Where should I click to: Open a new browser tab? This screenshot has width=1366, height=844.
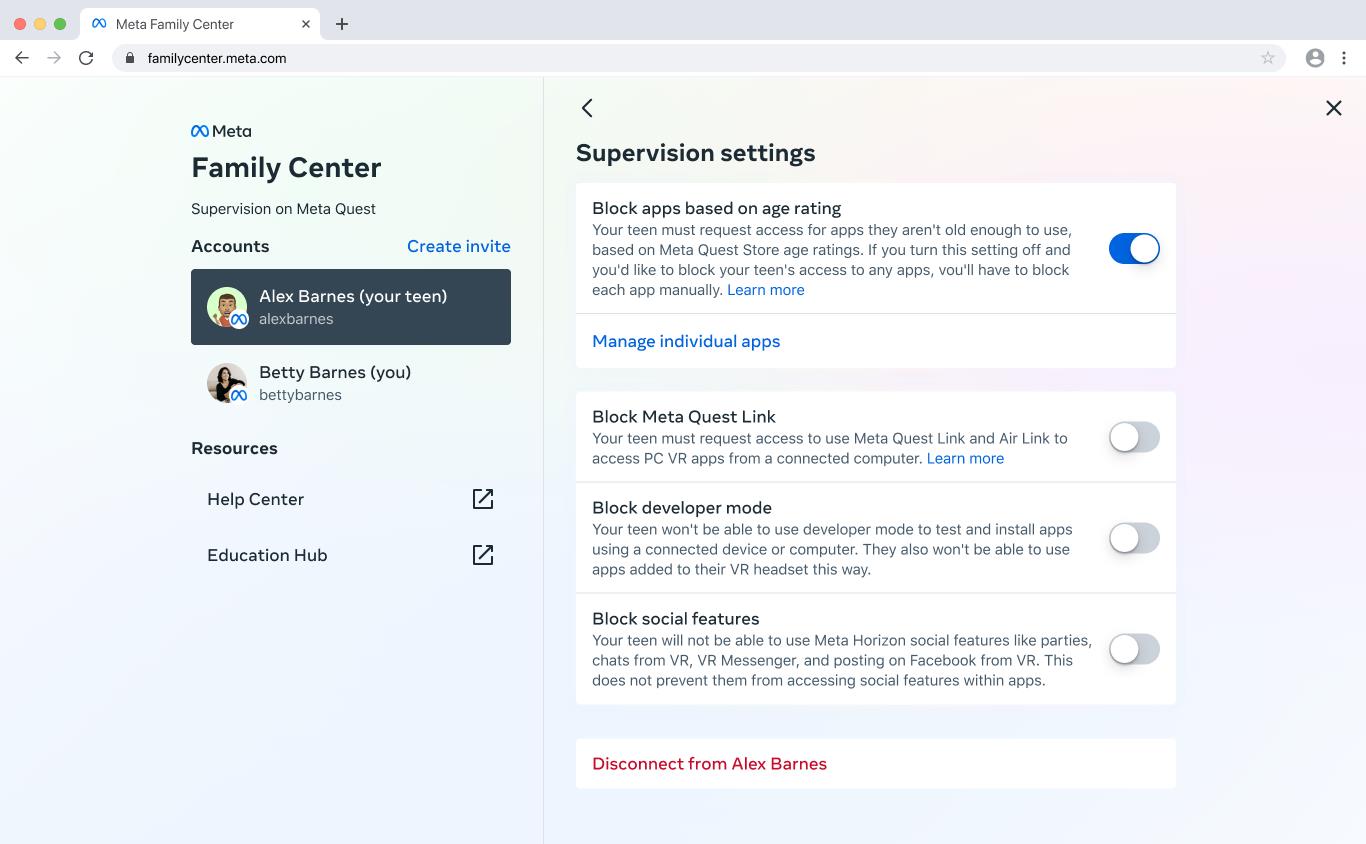pos(342,24)
